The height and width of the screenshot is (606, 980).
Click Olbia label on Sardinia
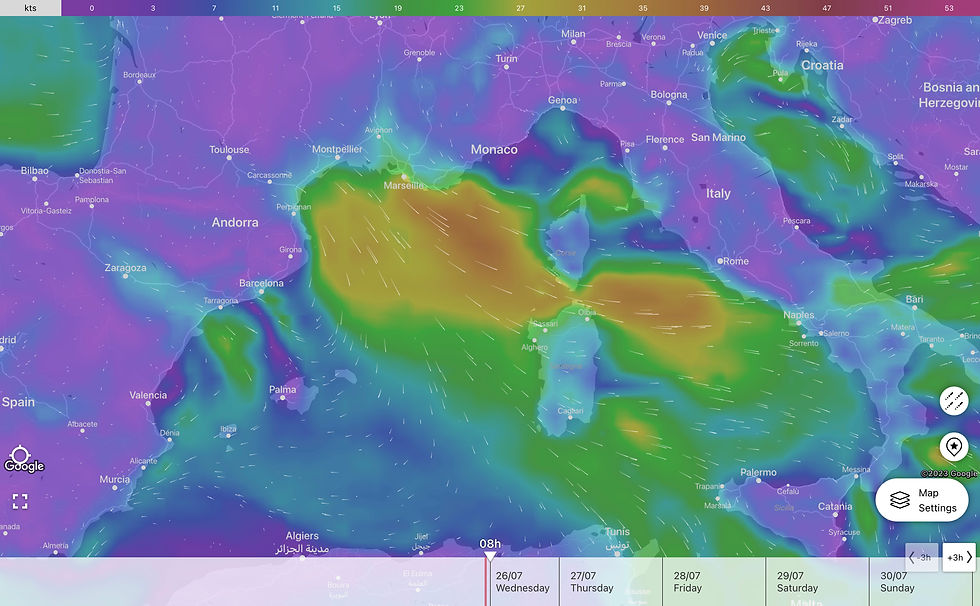[587, 312]
